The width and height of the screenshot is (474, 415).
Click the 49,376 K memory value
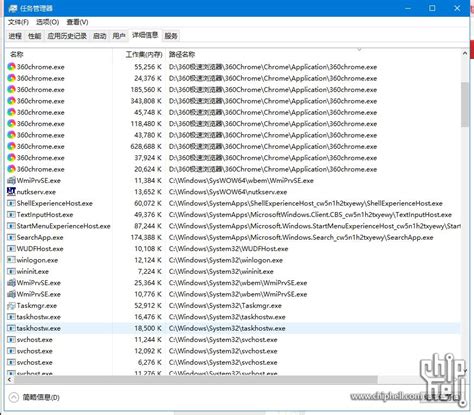coord(148,215)
